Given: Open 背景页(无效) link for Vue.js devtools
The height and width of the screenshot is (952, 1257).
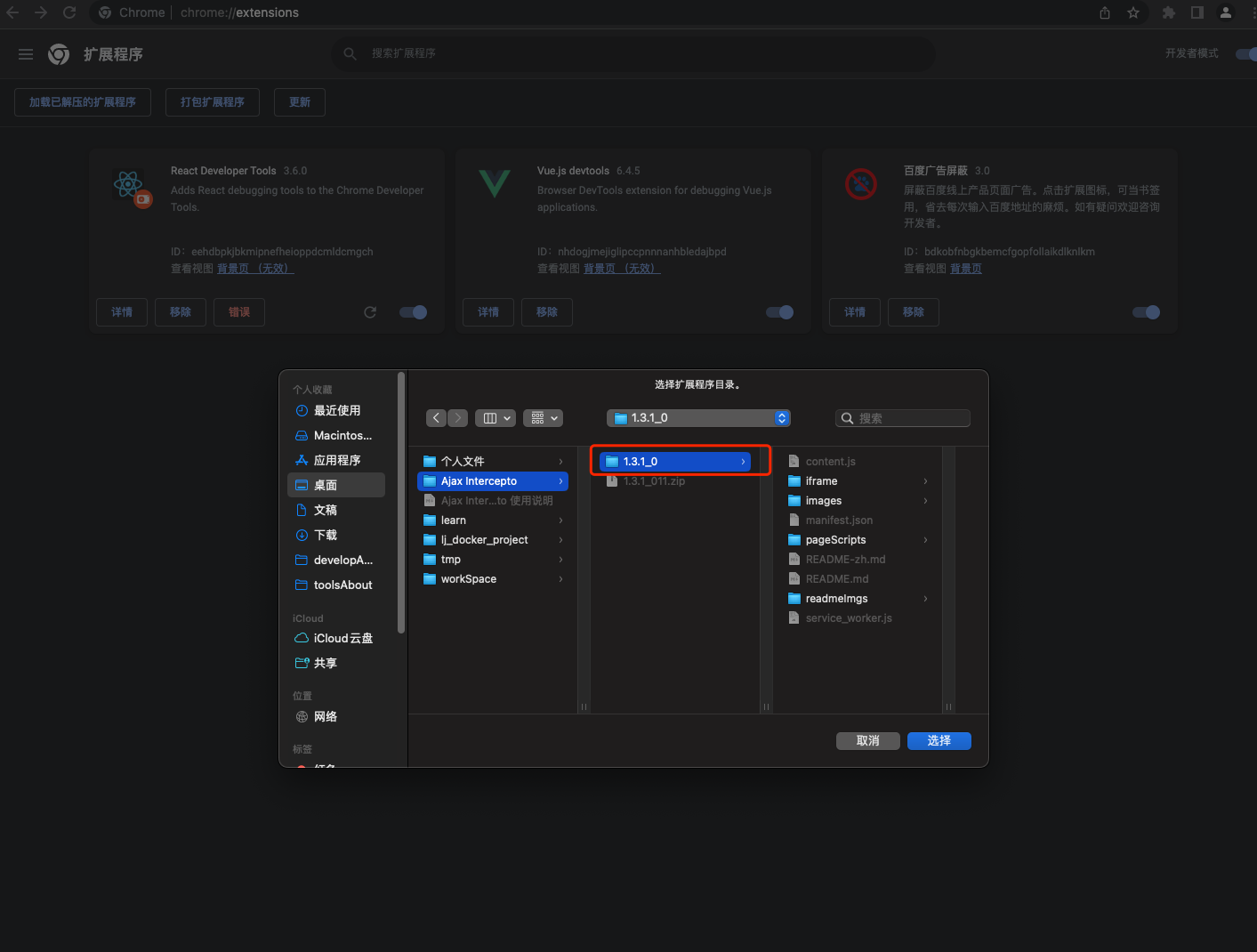Looking at the screenshot, I should [x=622, y=269].
